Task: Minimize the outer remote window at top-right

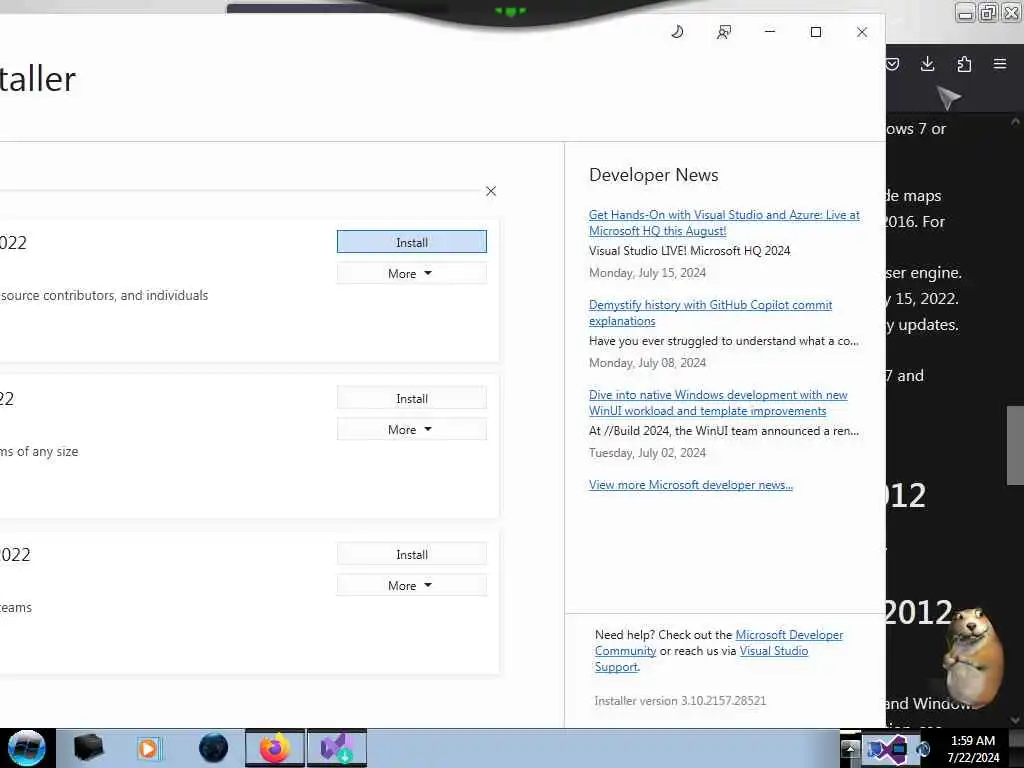Action: click(965, 12)
